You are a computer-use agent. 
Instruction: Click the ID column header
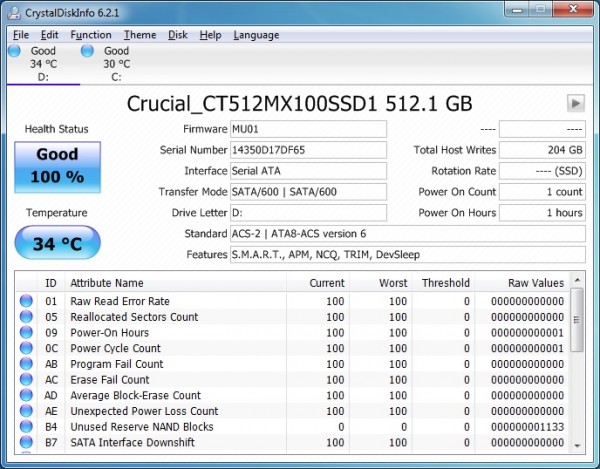pyautogui.click(x=51, y=283)
